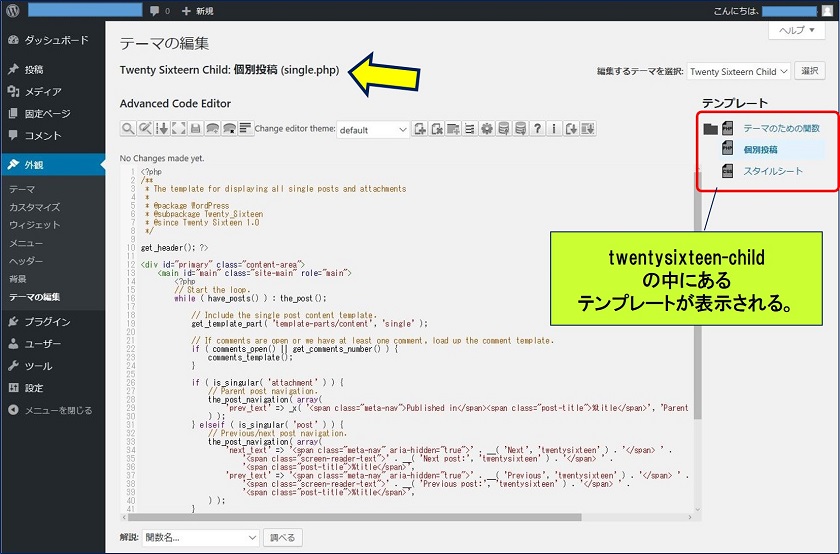Click the first database backup icon
840x554 pixels.
click(x=504, y=129)
